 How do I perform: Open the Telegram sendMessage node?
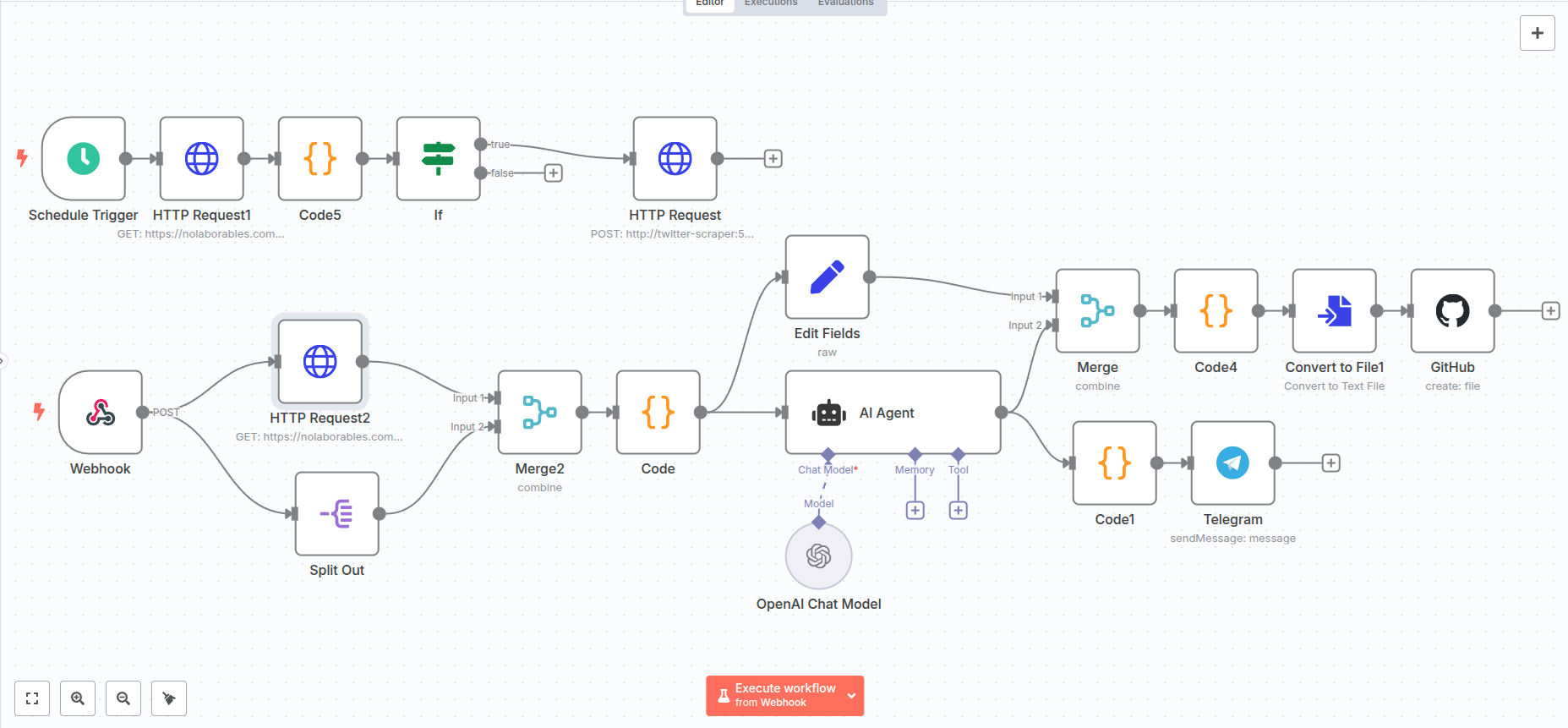[x=1232, y=463]
